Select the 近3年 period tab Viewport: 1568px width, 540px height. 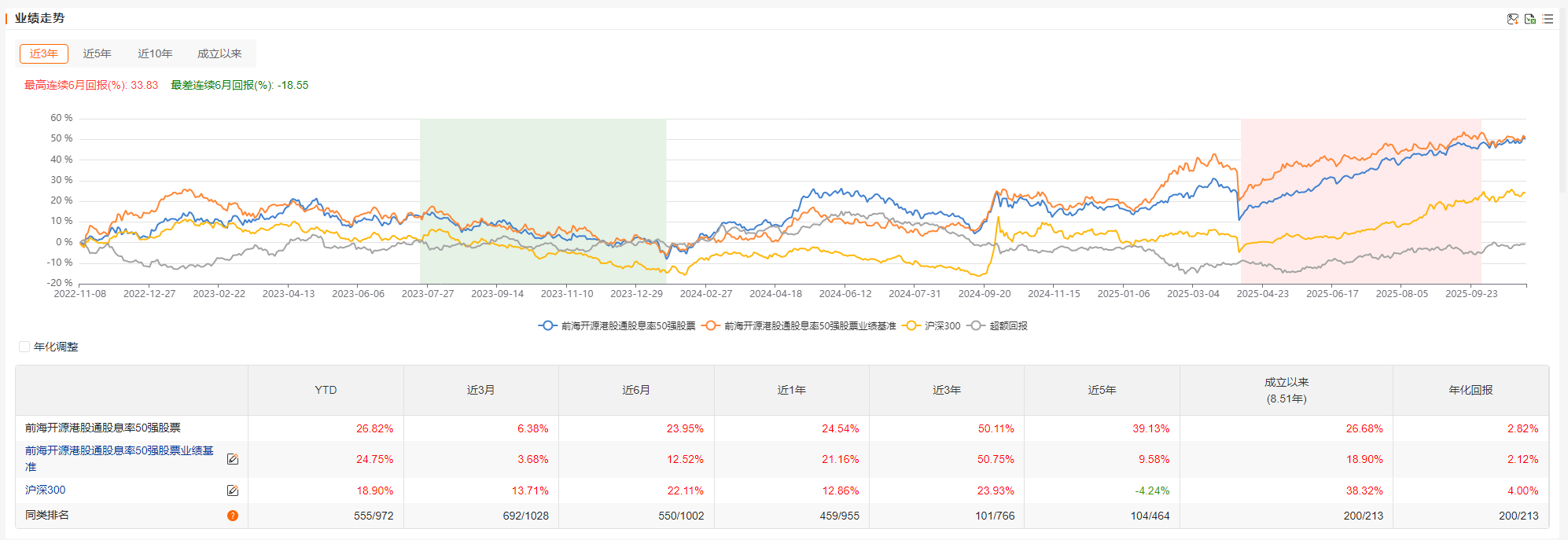click(44, 53)
